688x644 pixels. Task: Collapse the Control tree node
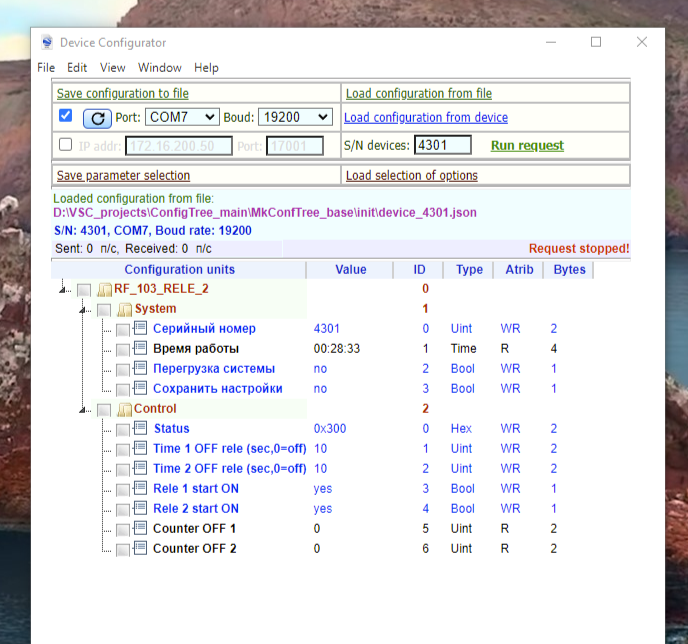point(82,410)
